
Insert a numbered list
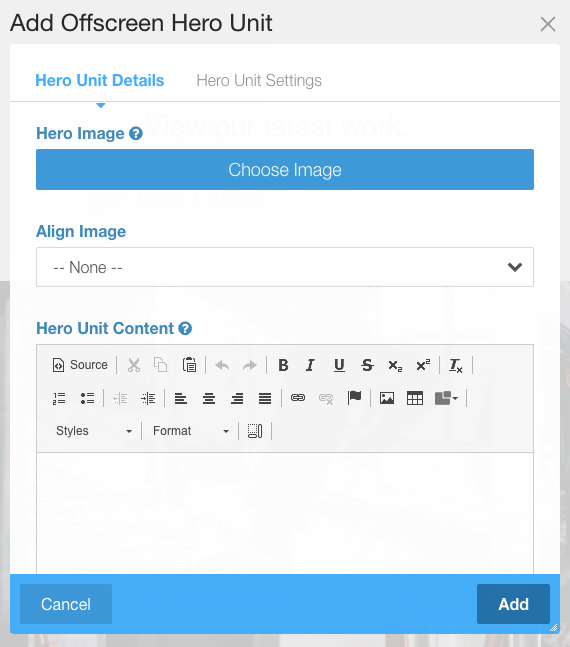tap(59, 398)
